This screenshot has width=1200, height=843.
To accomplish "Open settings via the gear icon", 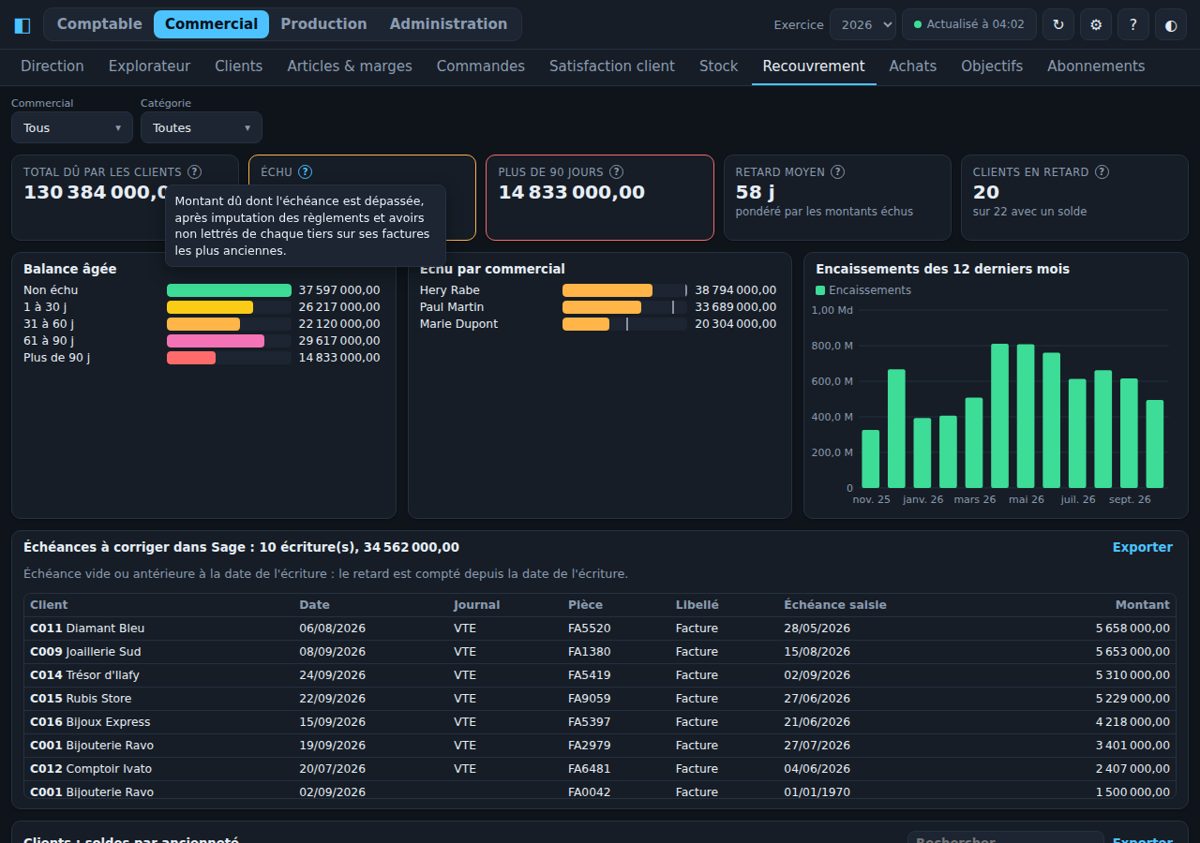I will pos(1096,25).
